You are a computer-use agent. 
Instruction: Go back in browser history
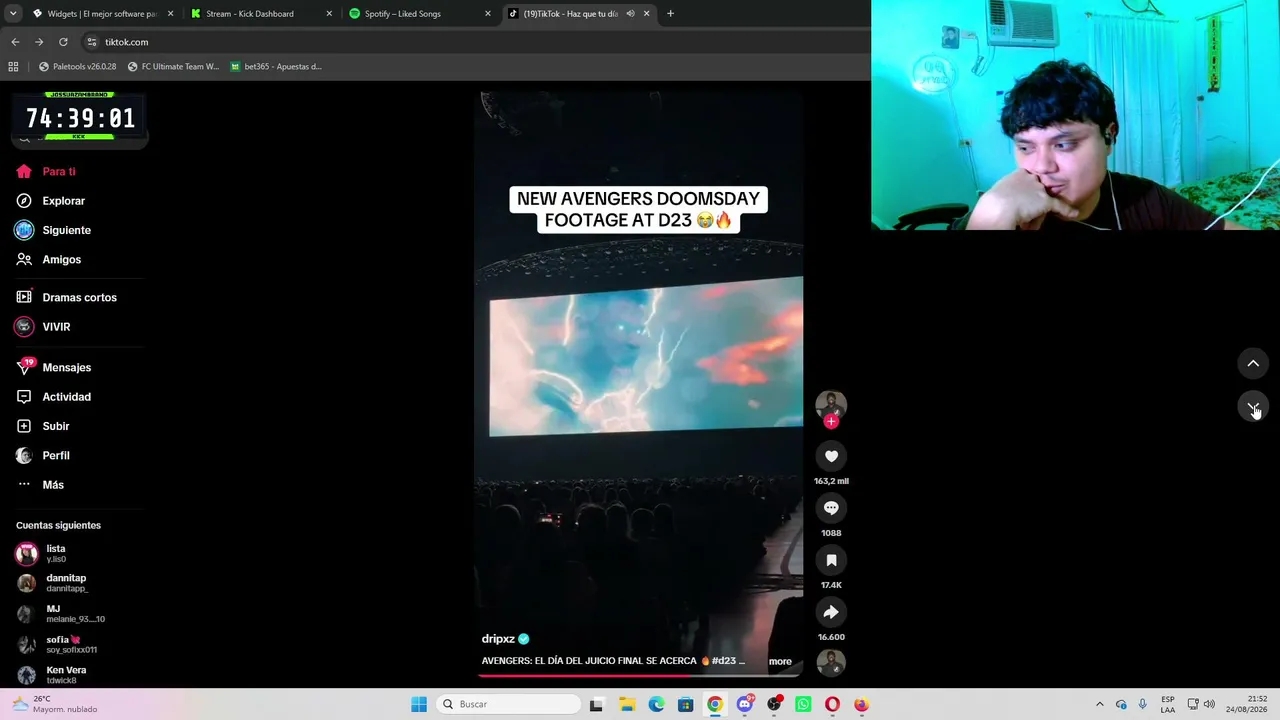15,42
